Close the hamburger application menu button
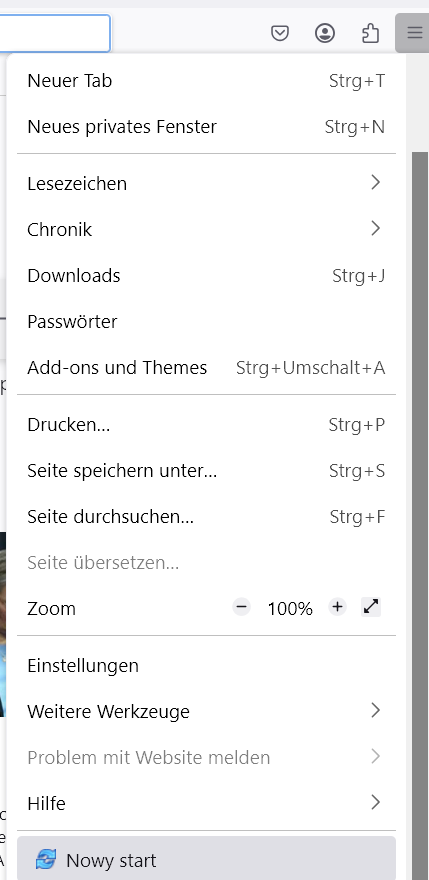The image size is (429, 880). [x=414, y=33]
